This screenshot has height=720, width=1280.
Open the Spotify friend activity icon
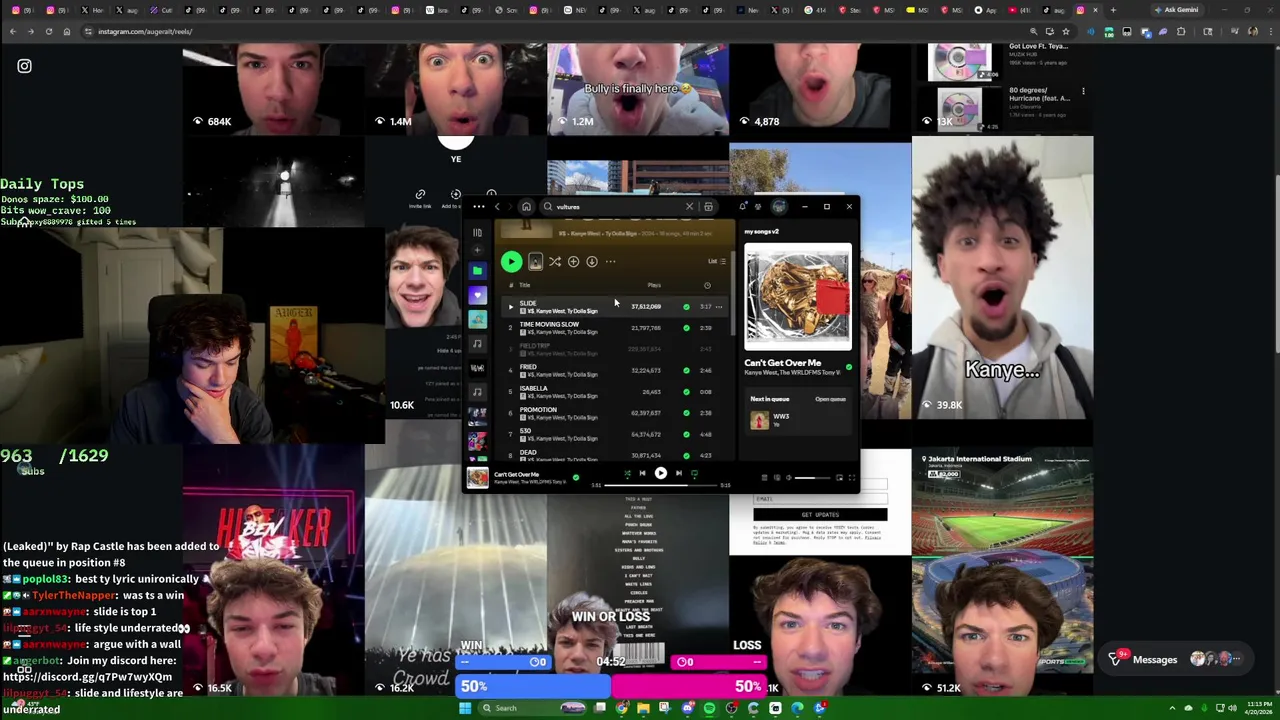coord(758,207)
